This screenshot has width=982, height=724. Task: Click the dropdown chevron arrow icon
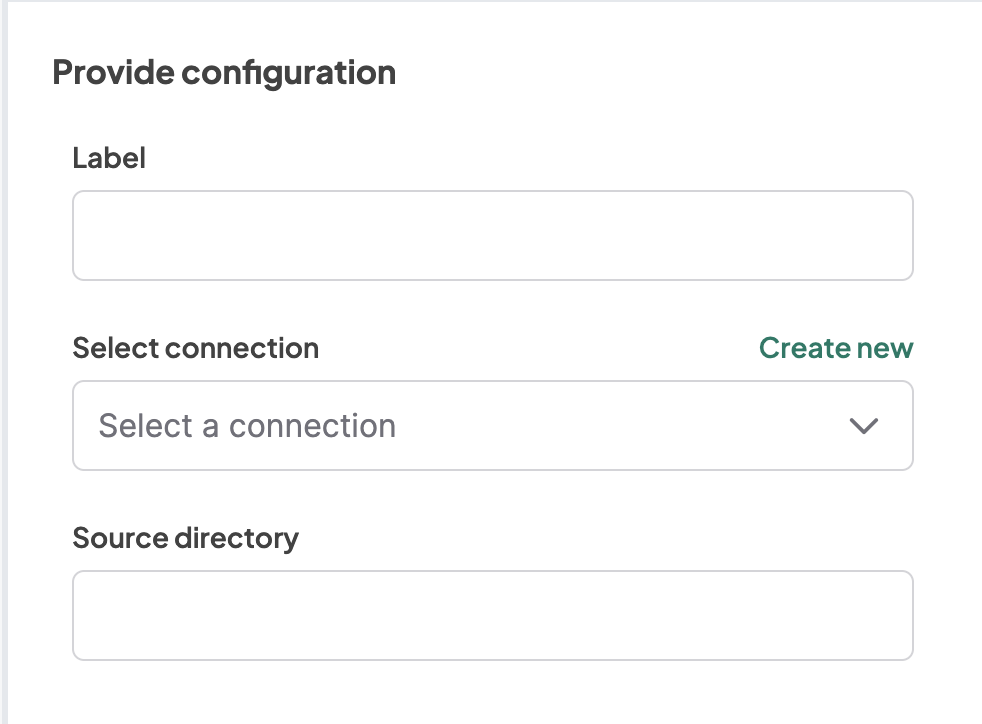863,426
